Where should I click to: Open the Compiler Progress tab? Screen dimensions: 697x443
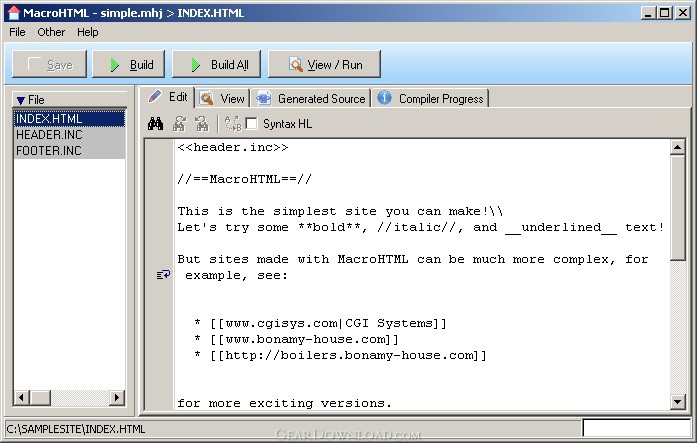pyautogui.click(x=430, y=98)
